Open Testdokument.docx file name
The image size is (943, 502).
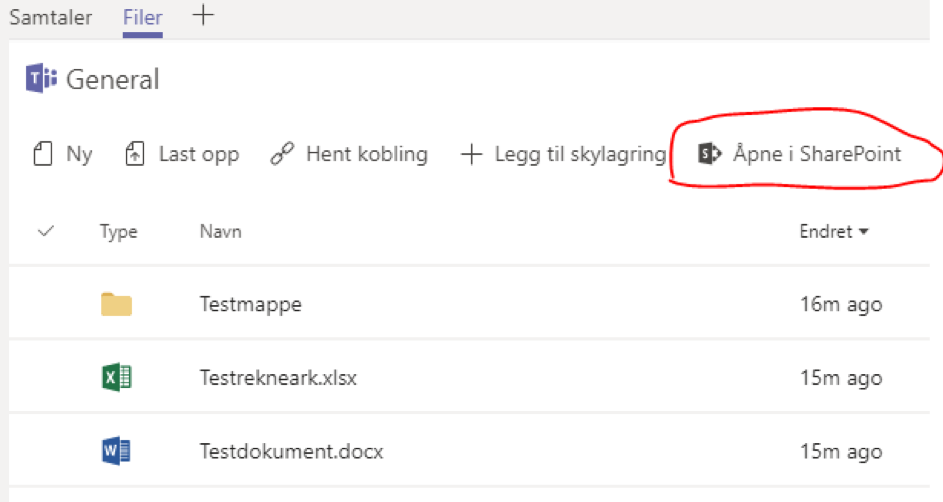click(291, 452)
